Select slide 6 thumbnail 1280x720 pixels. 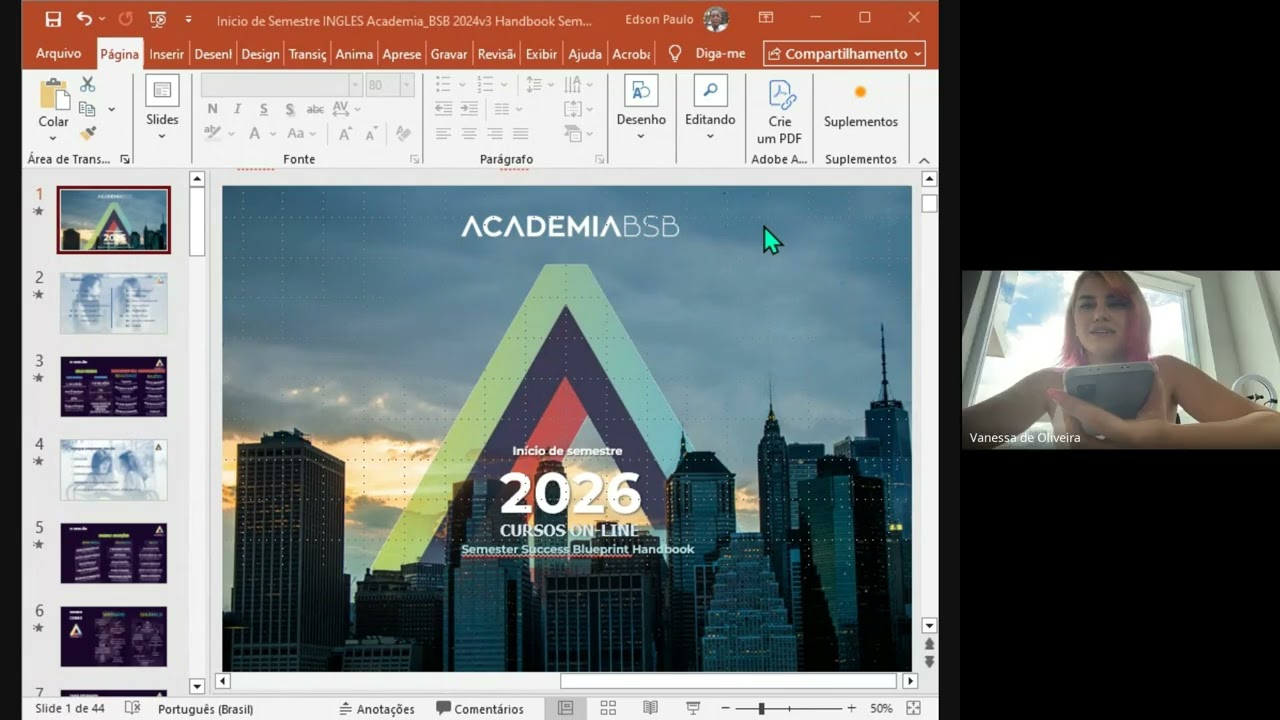pos(114,636)
